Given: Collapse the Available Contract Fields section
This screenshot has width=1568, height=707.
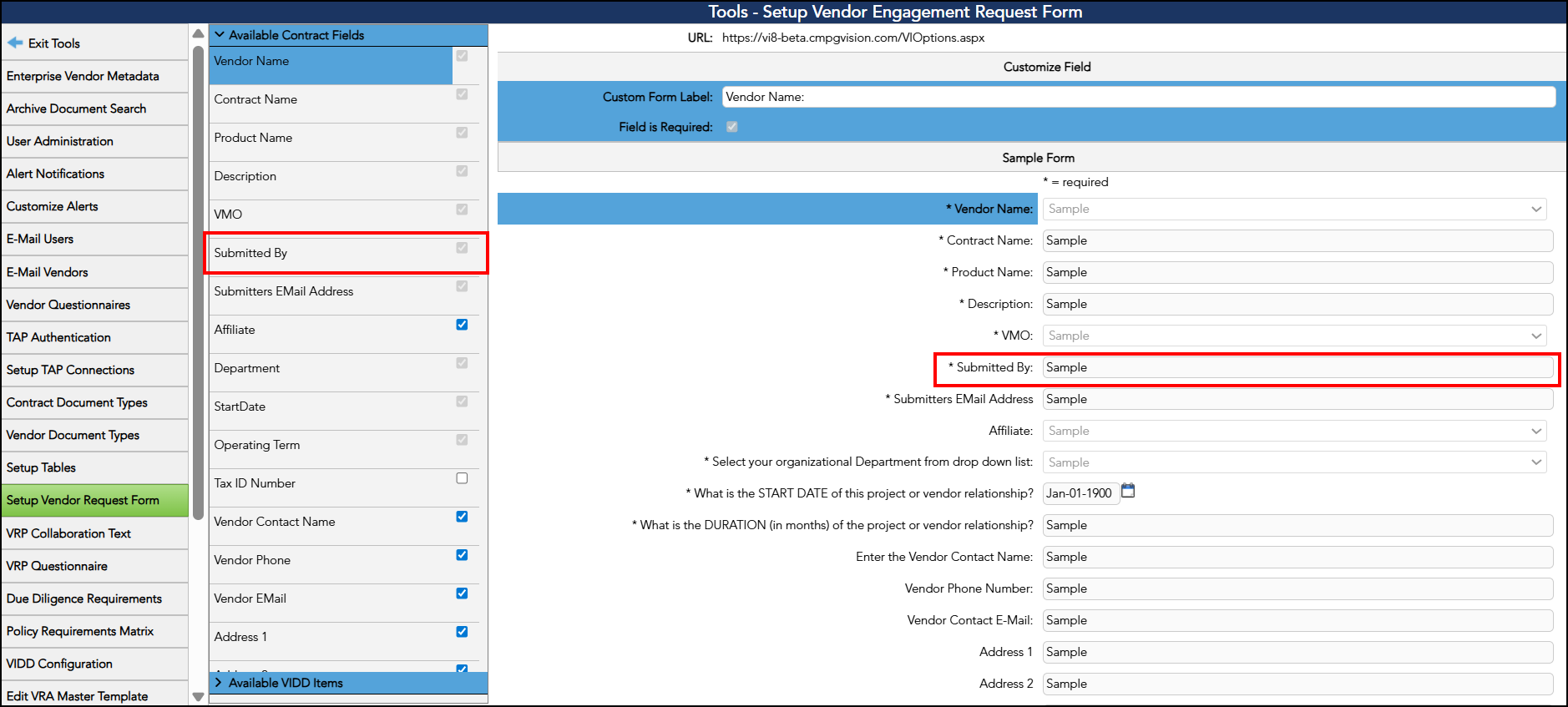Looking at the screenshot, I should click(x=220, y=35).
